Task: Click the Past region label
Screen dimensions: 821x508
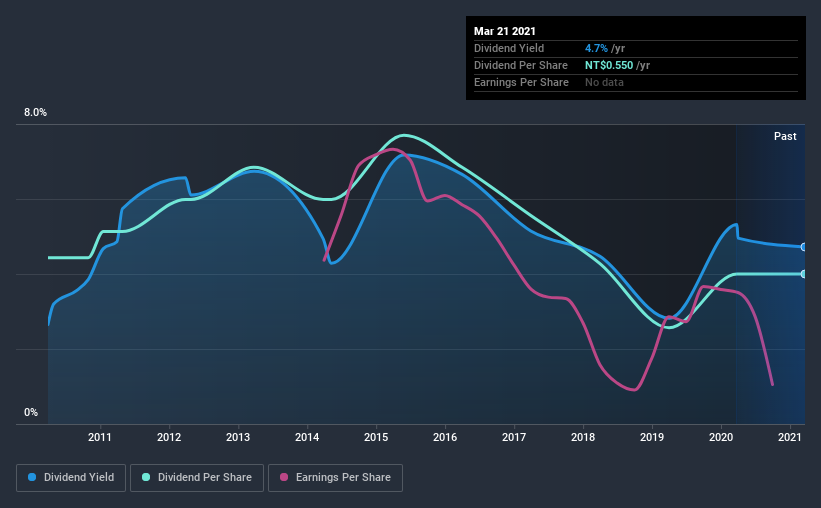Action: [785, 136]
